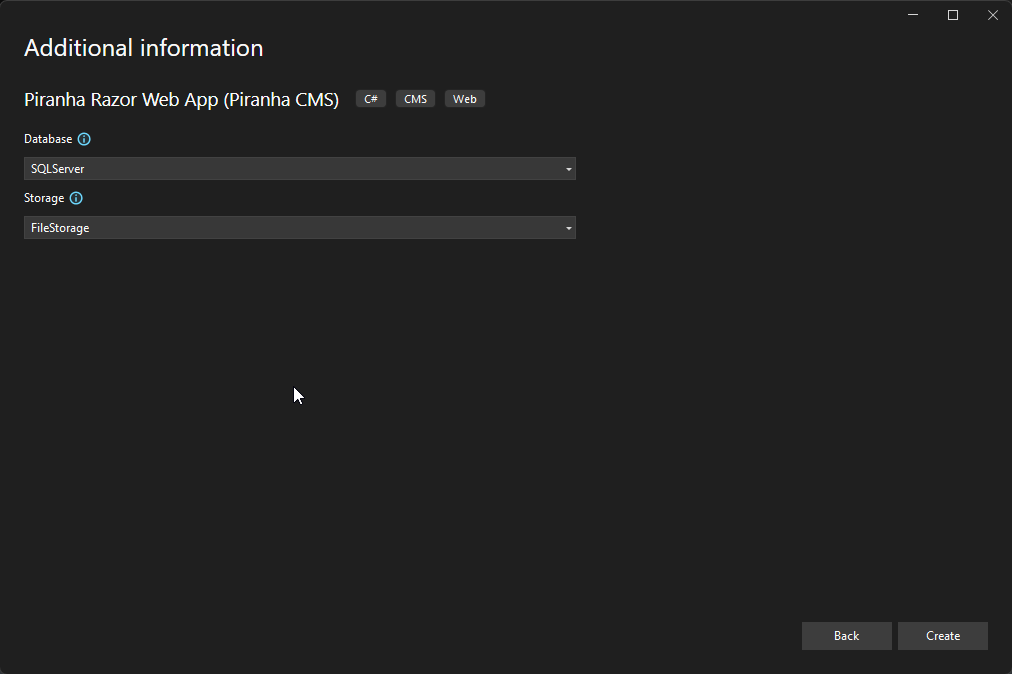Click the CMS category badge
The width and height of the screenshot is (1012, 674).
[x=415, y=98]
